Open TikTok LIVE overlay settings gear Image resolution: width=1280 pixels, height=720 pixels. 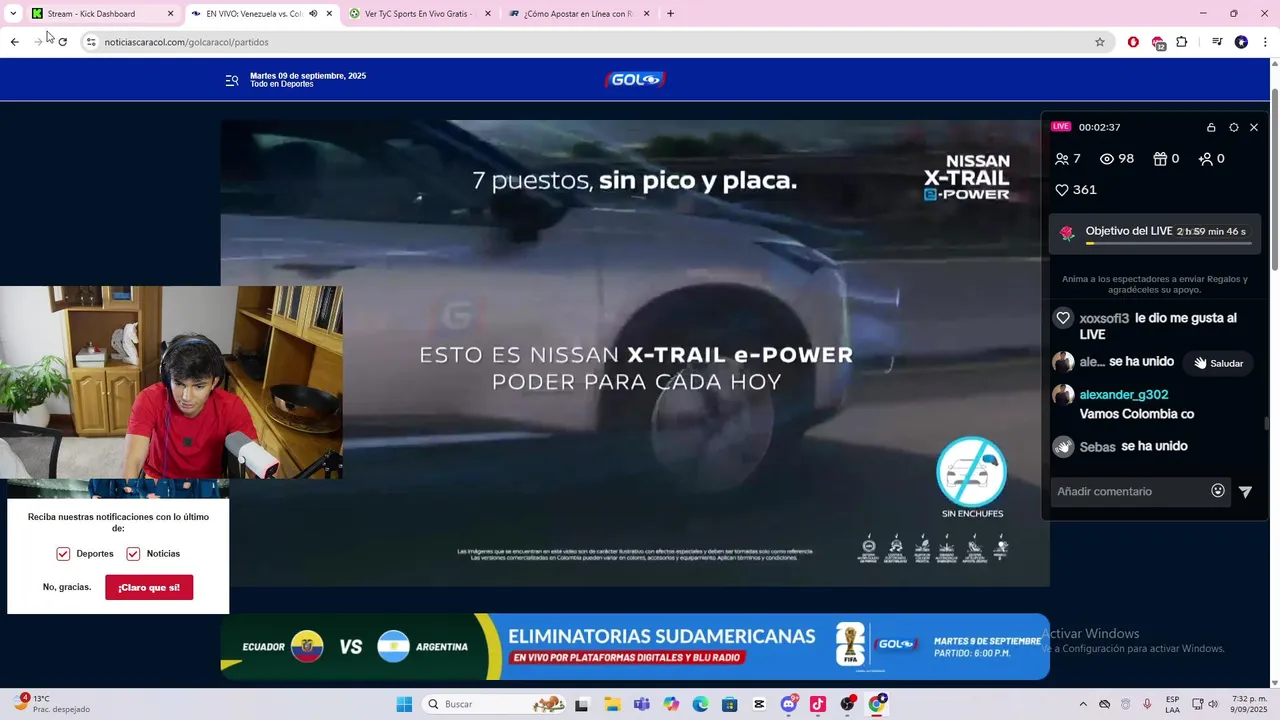[x=1233, y=127]
